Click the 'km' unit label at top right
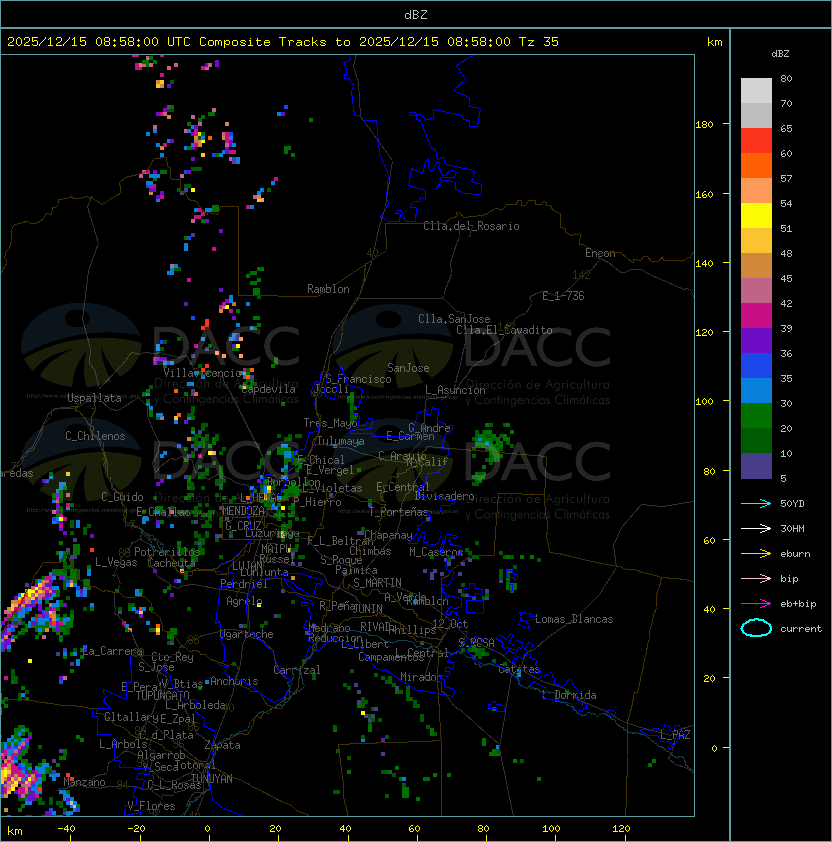Image resolution: width=832 pixels, height=842 pixels. 714,42
